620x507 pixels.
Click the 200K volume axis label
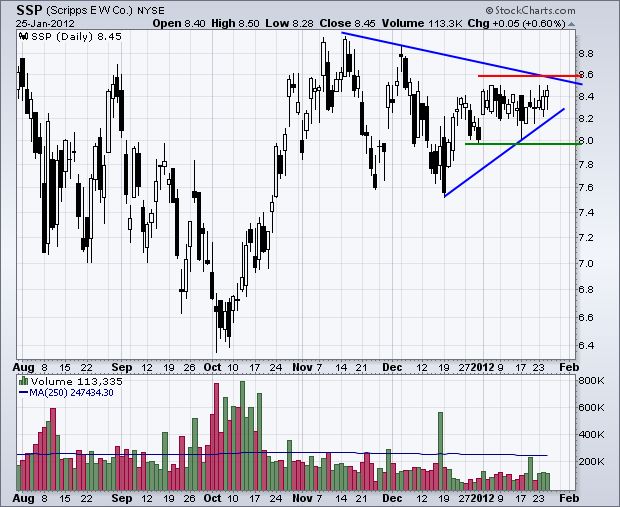(x=591, y=462)
